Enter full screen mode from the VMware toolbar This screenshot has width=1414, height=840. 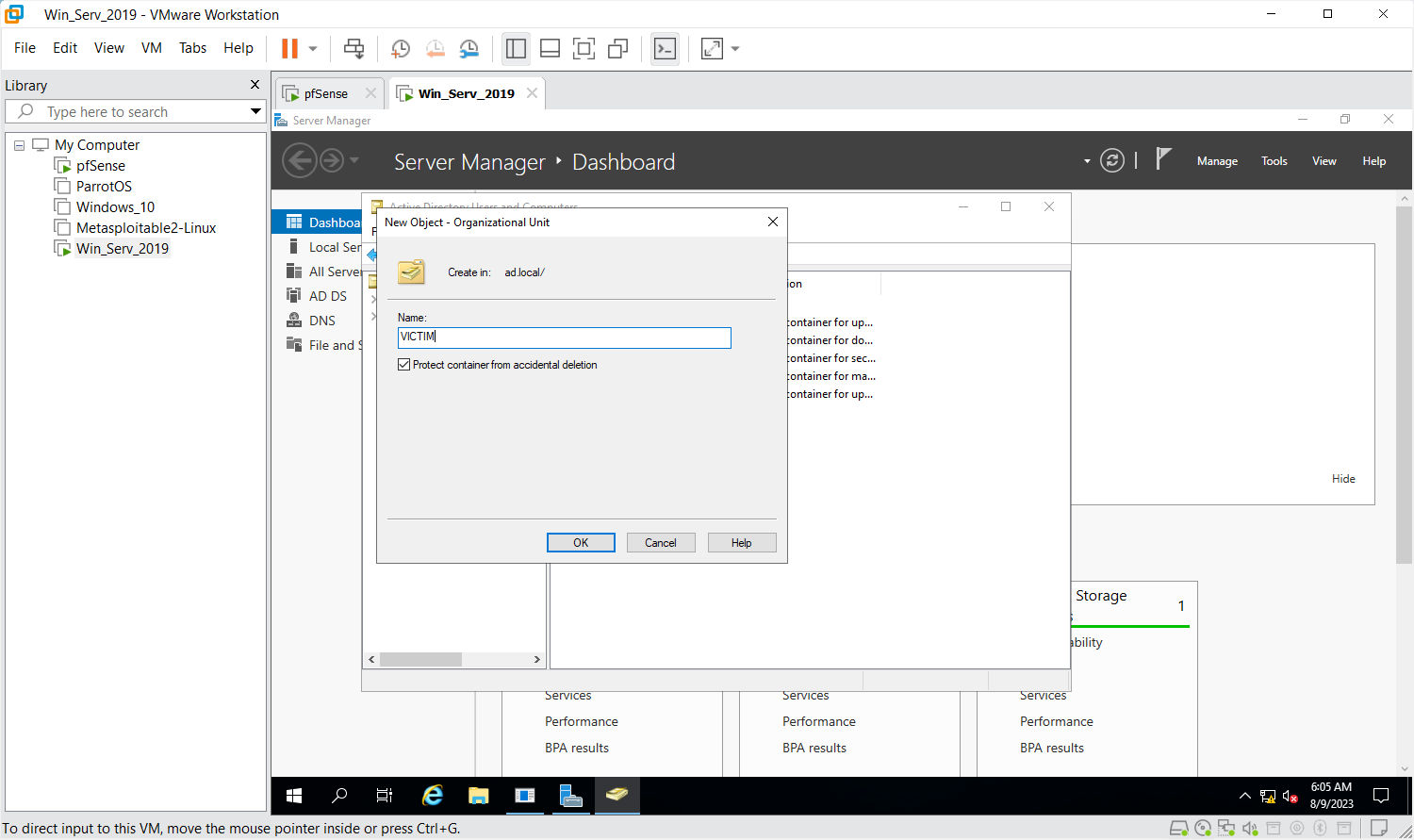[584, 49]
